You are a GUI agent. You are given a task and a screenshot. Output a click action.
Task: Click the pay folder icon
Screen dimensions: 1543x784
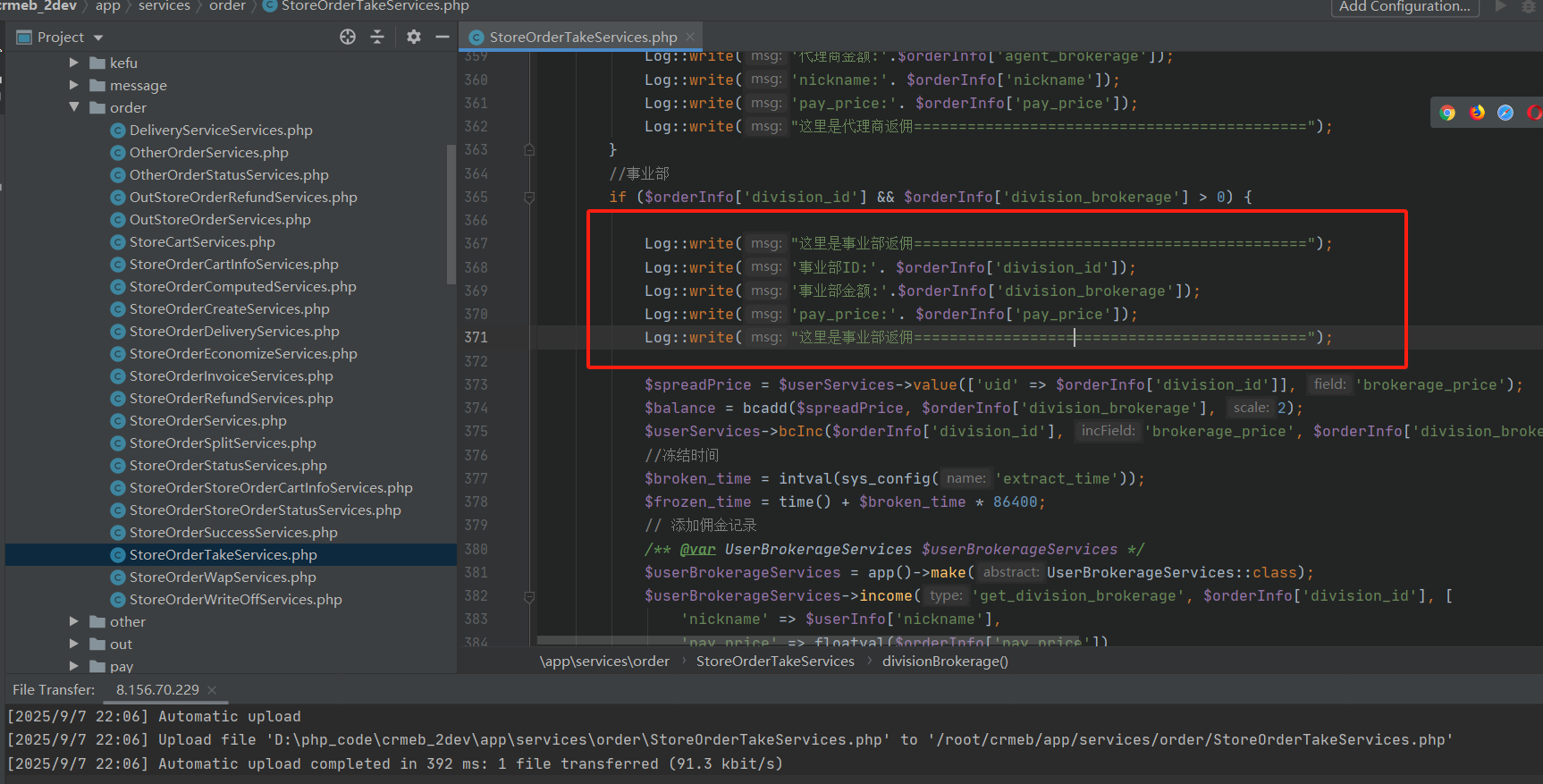click(97, 666)
